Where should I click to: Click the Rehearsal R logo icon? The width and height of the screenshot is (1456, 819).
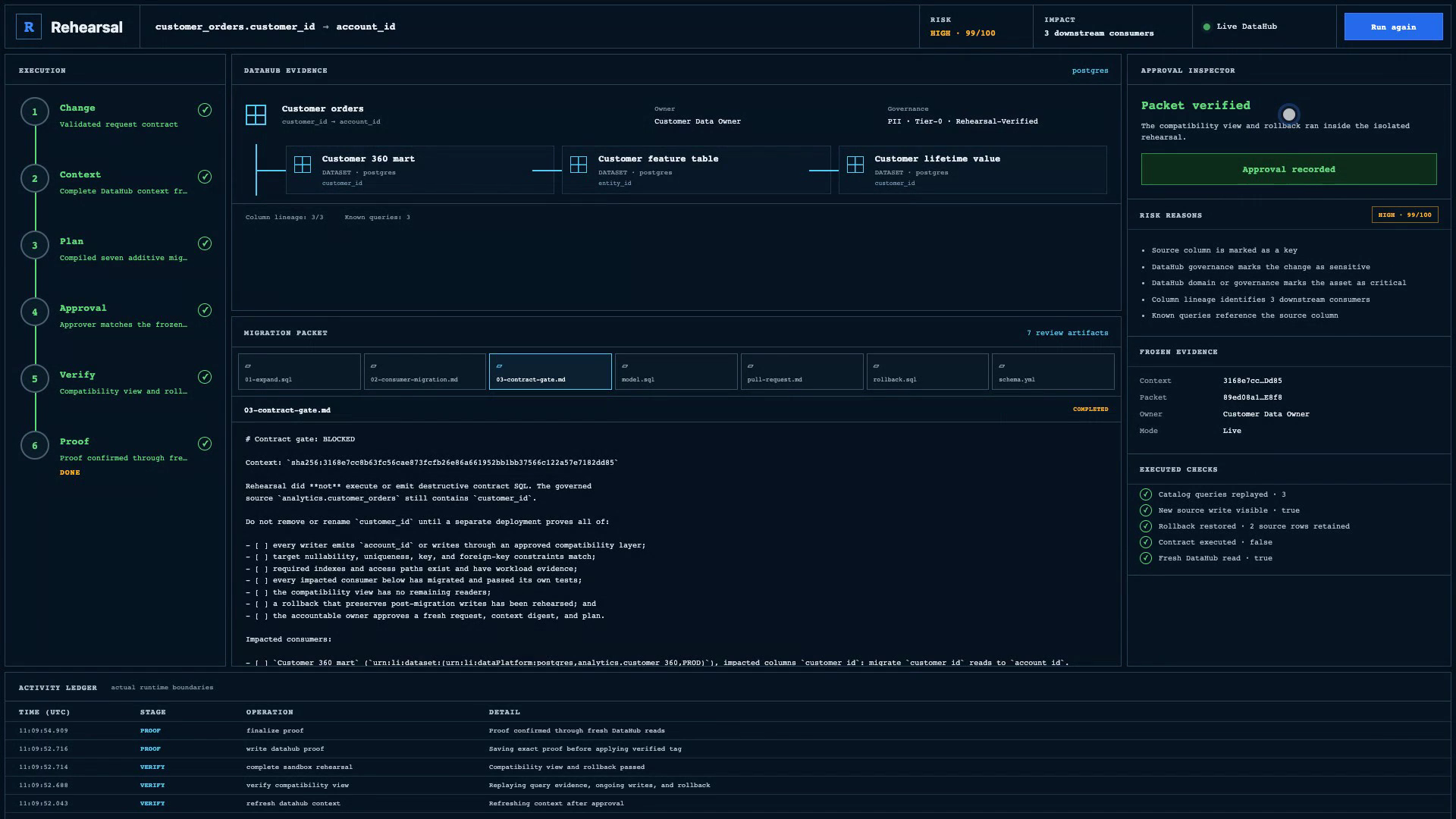tap(29, 27)
